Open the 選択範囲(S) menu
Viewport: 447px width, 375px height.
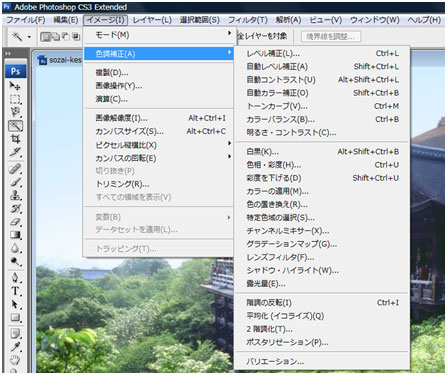pos(200,20)
